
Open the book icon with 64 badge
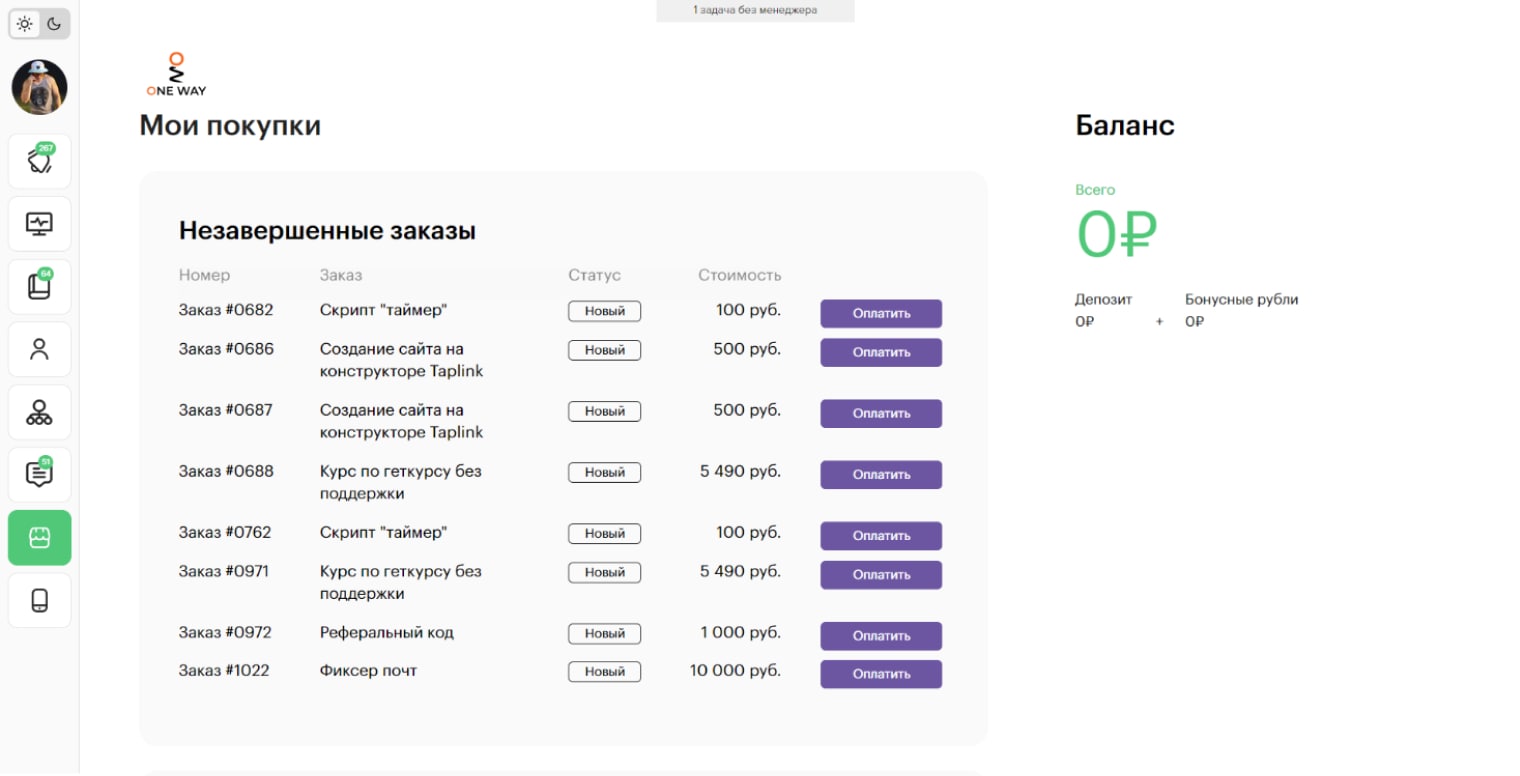pos(39,286)
